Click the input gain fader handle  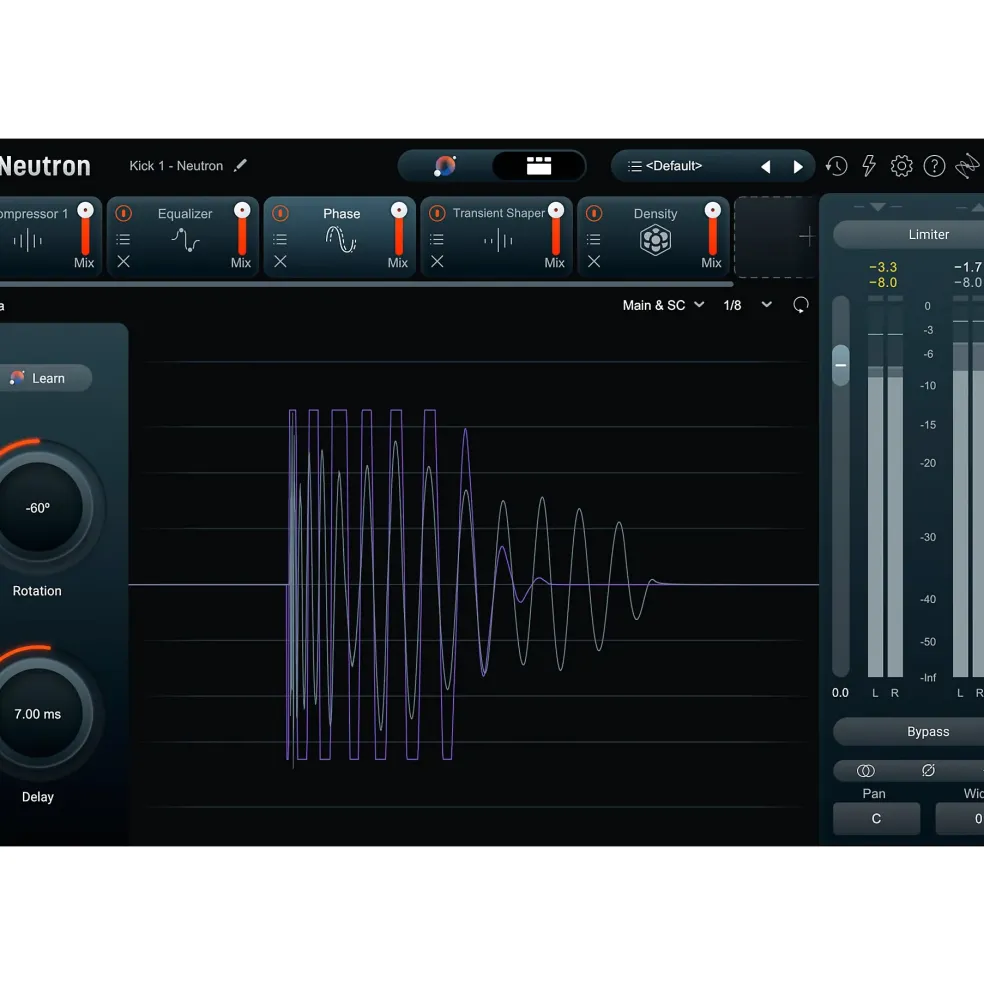point(841,365)
